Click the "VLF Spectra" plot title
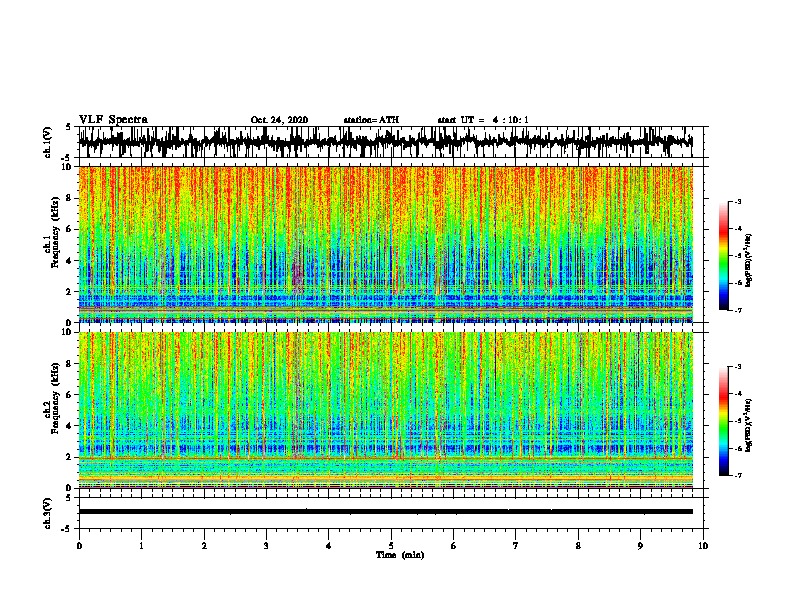792x612 pixels. click(x=113, y=120)
